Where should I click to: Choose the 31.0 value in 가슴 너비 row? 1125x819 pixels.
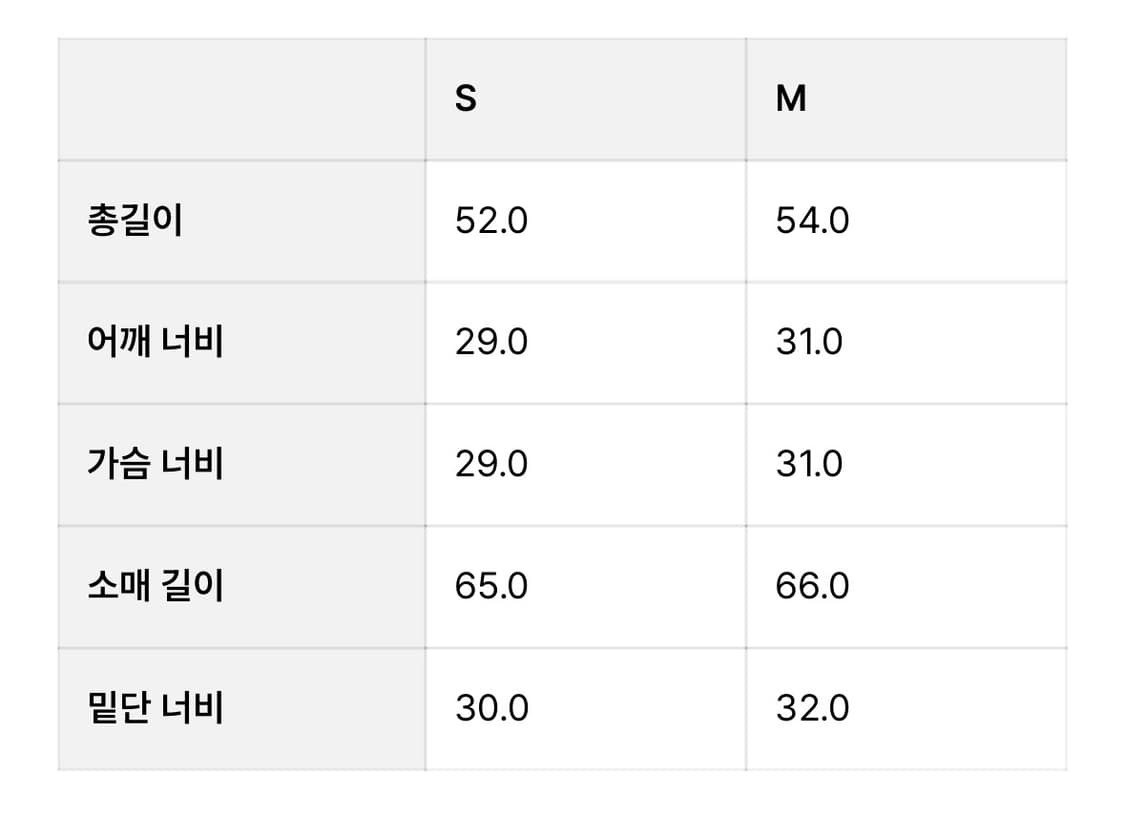point(809,464)
